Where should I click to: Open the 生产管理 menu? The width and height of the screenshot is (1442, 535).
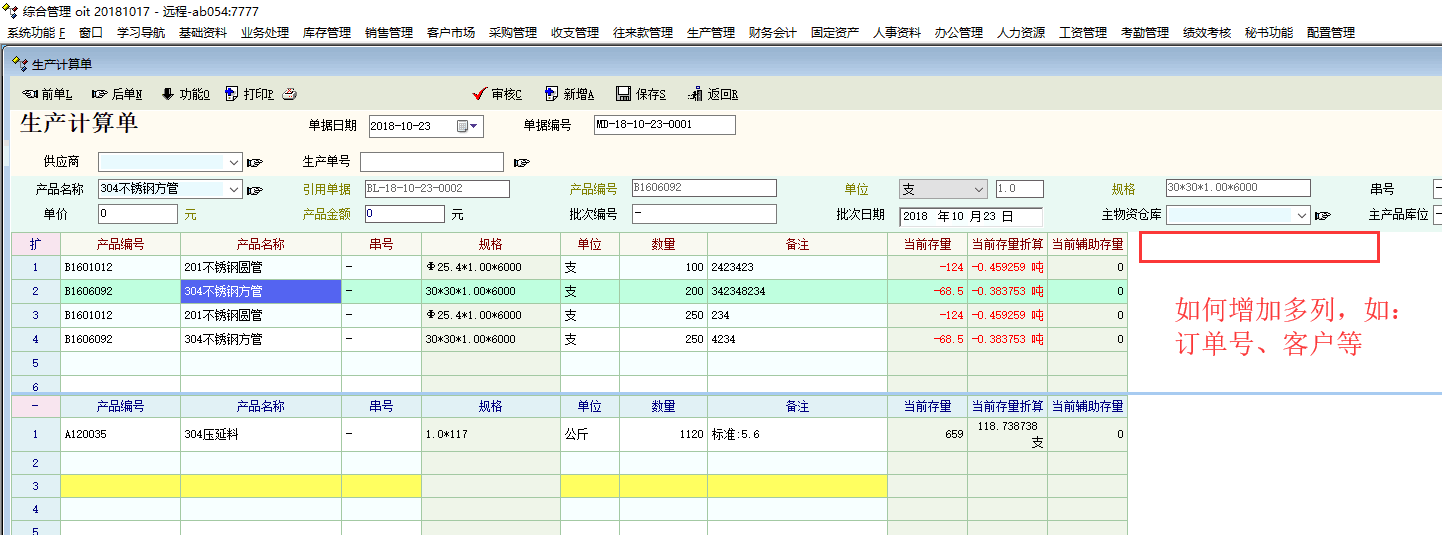[711, 33]
